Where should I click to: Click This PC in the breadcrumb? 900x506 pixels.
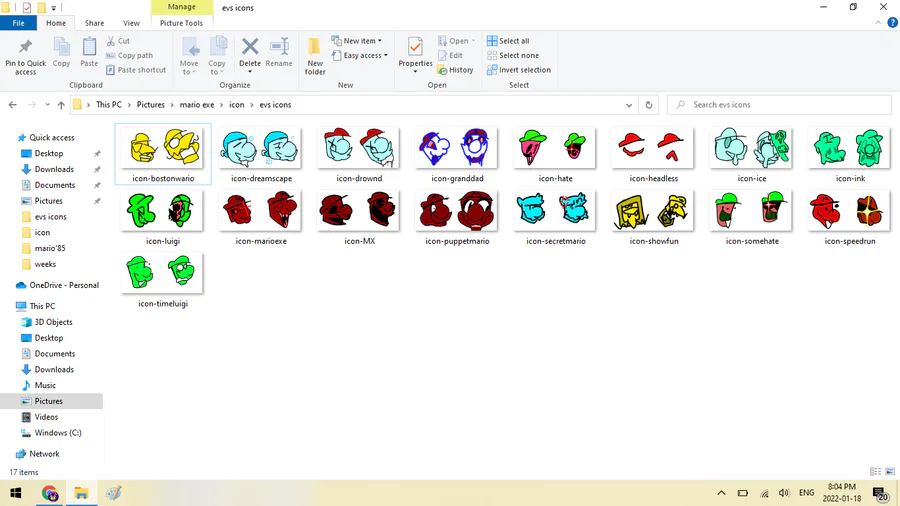click(x=108, y=104)
